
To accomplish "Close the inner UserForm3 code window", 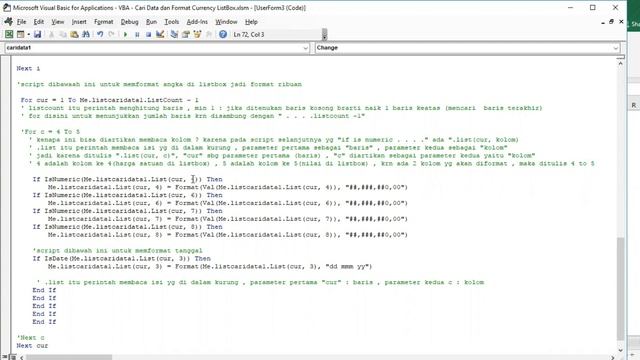I will [x=621, y=22].
